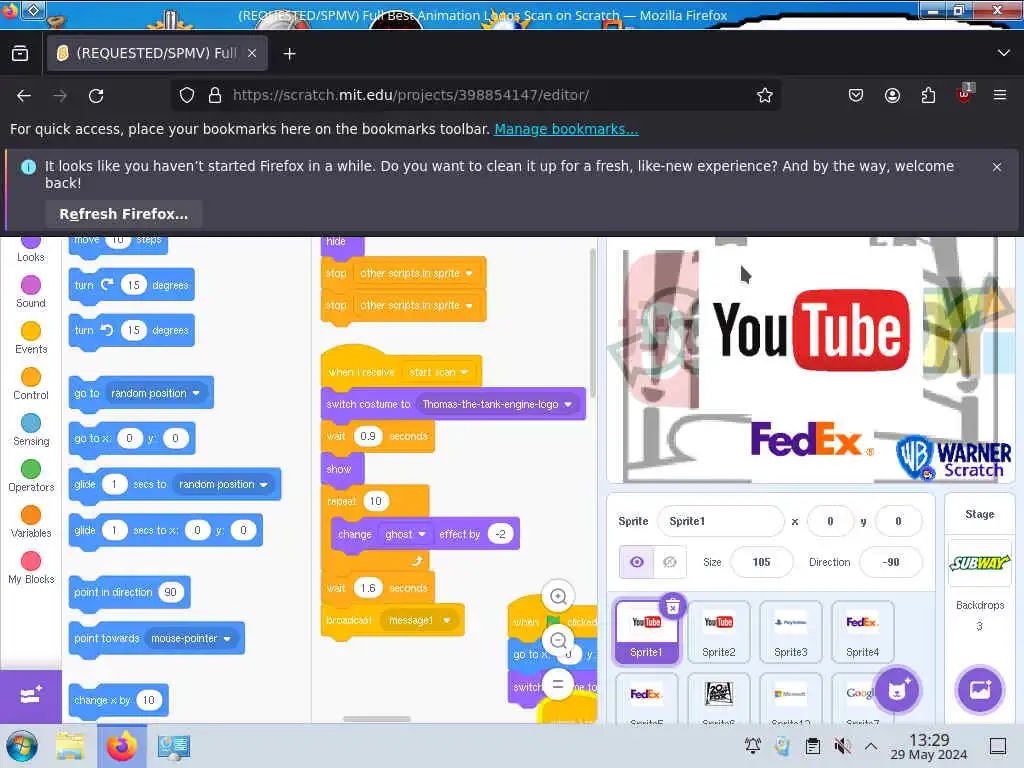The image size is (1024, 768).
Task: Click the uBlock extension icon
Action: point(964,95)
